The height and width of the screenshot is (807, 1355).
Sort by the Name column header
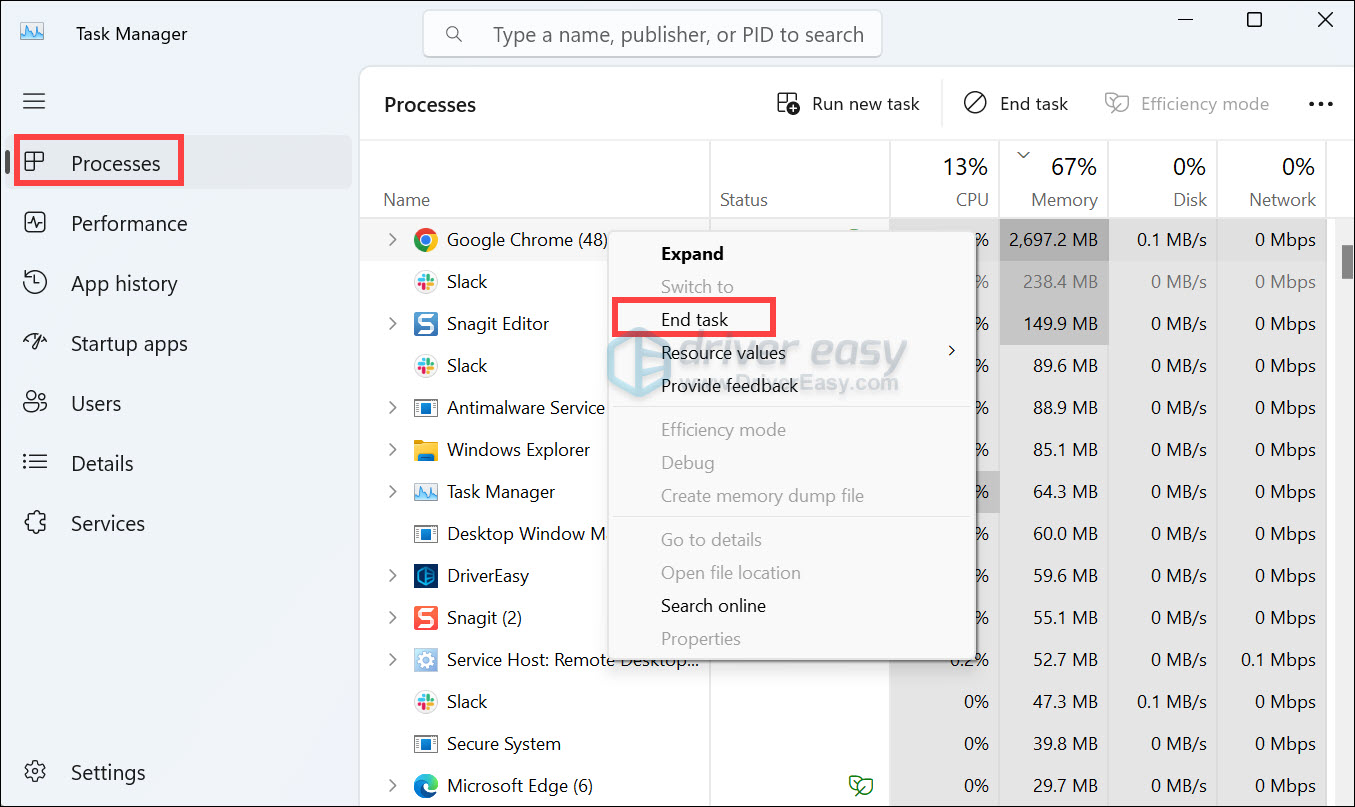click(535, 179)
